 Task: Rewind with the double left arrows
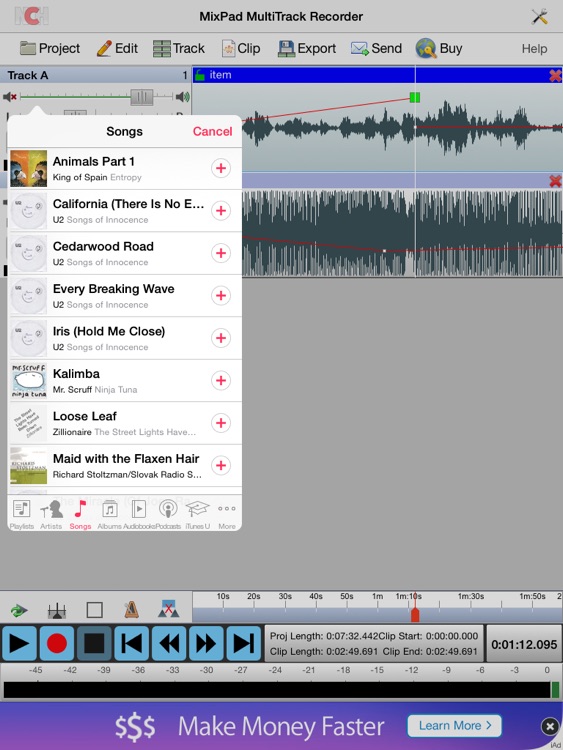[169, 643]
